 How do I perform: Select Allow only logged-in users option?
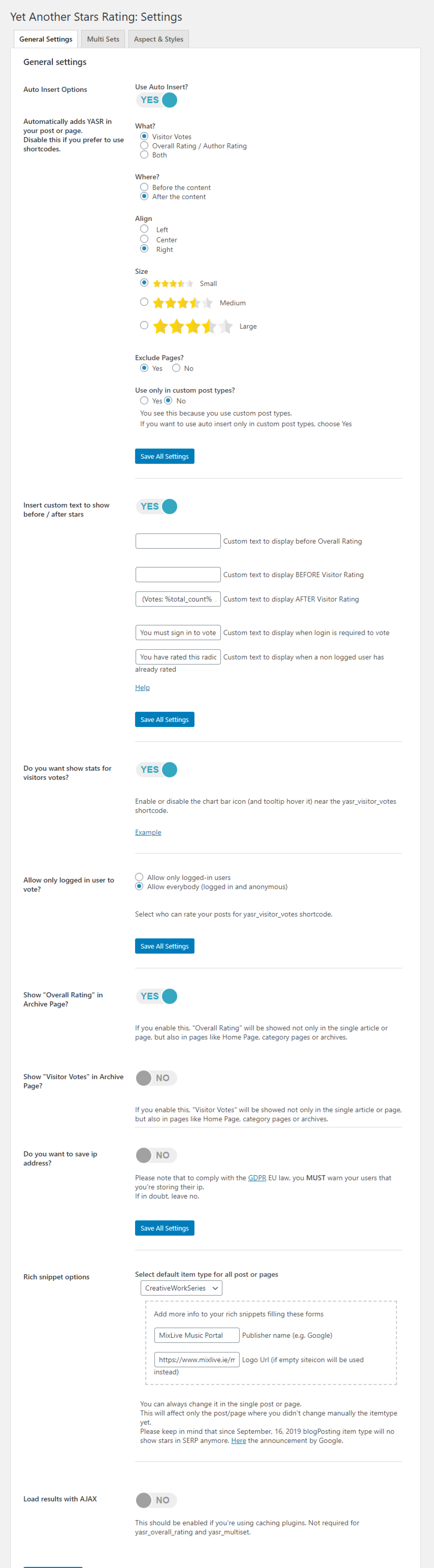pos(139,877)
